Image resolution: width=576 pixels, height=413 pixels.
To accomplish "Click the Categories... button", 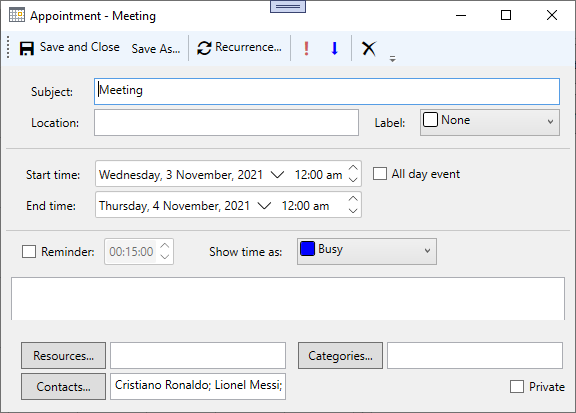I will coord(340,356).
